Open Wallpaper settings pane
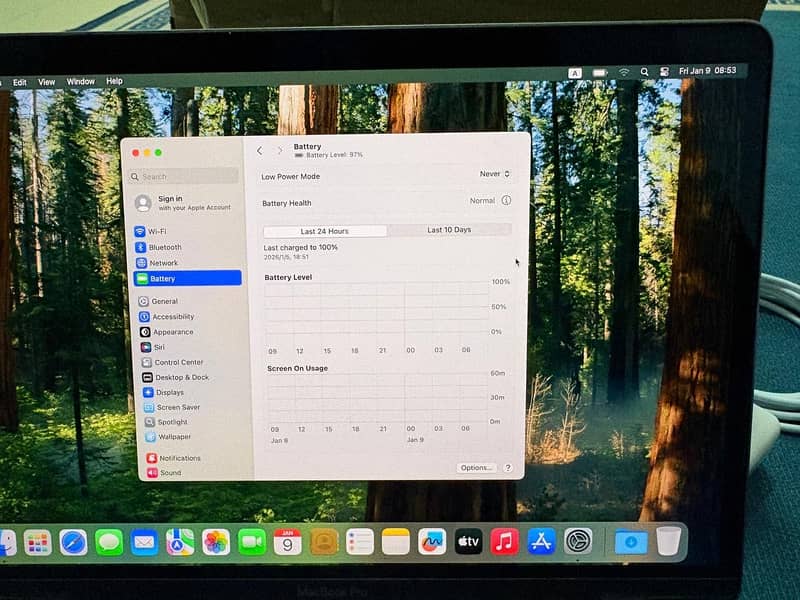Image resolution: width=800 pixels, height=600 pixels. pos(172,437)
